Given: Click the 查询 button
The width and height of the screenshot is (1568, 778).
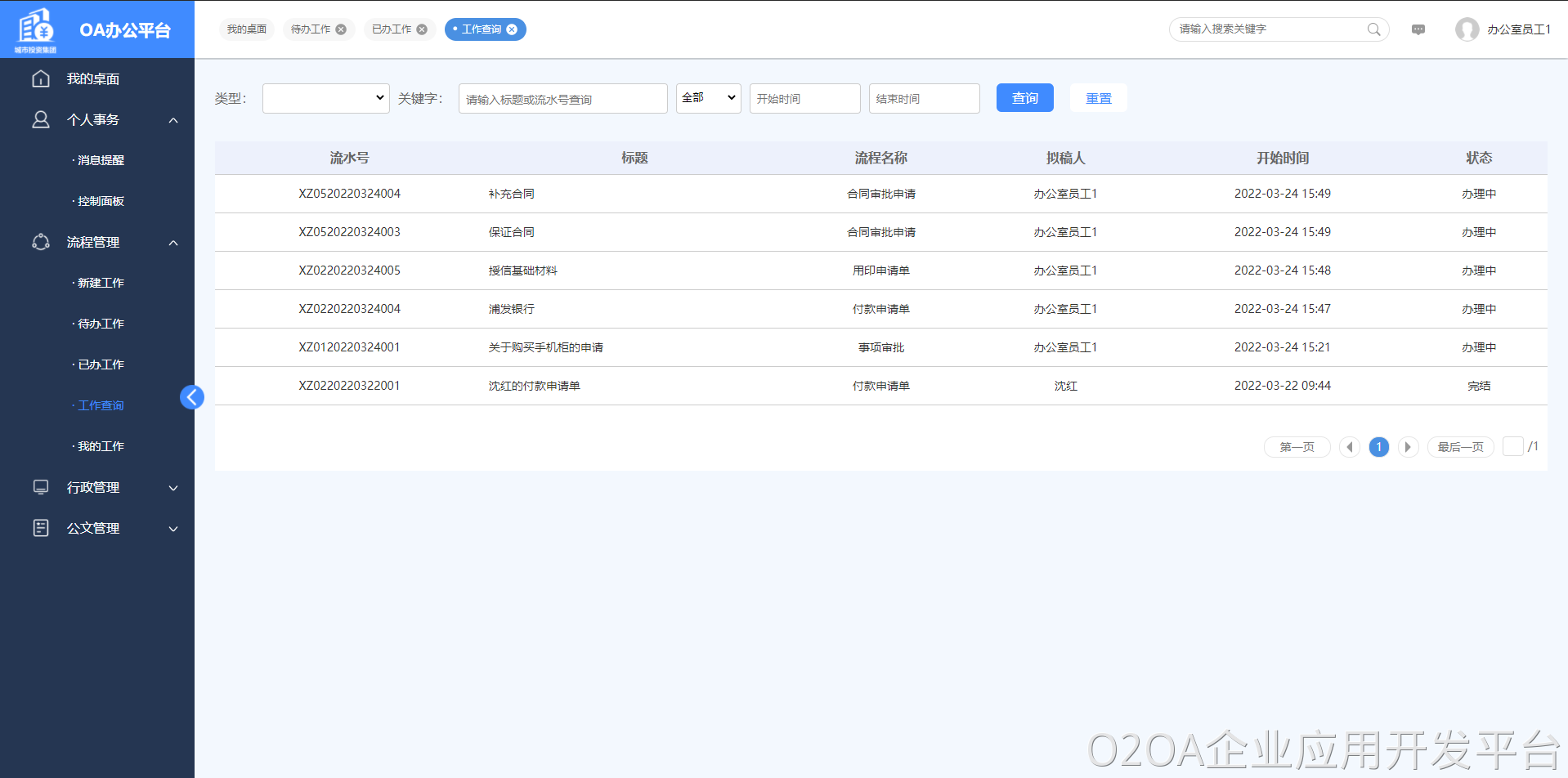Looking at the screenshot, I should pyautogui.click(x=1024, y=98).
